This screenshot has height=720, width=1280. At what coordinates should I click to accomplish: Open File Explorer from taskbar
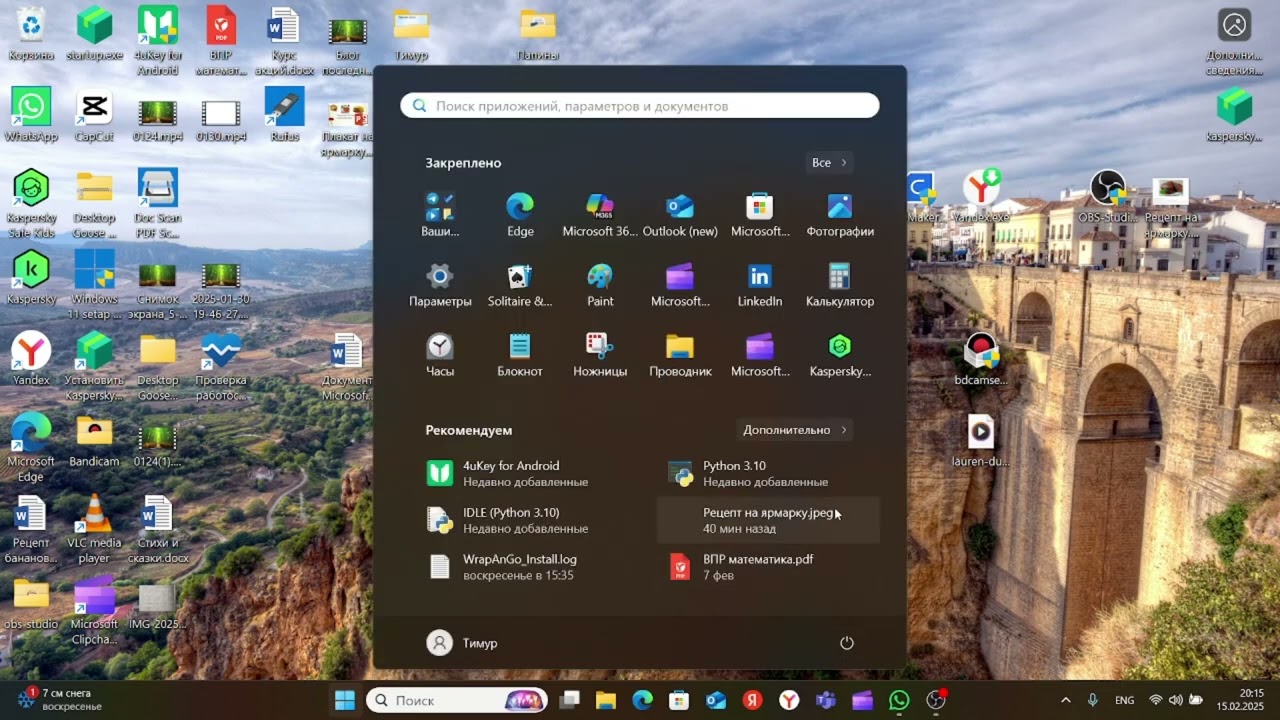(x=606, y=700)
